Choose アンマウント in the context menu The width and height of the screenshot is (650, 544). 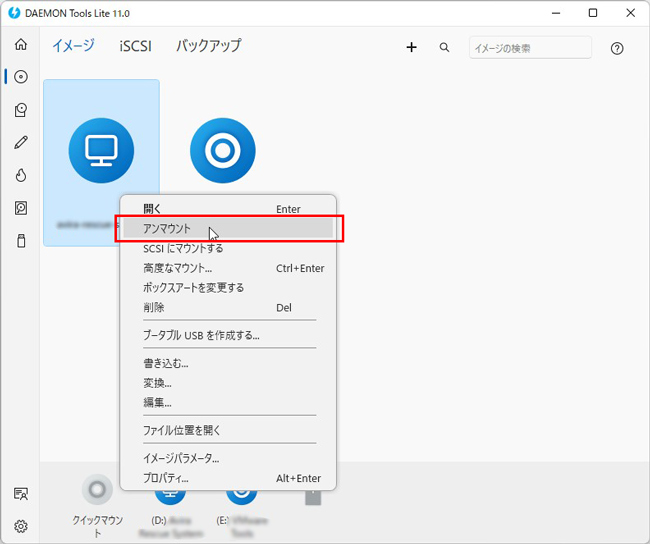click(228, 228)
